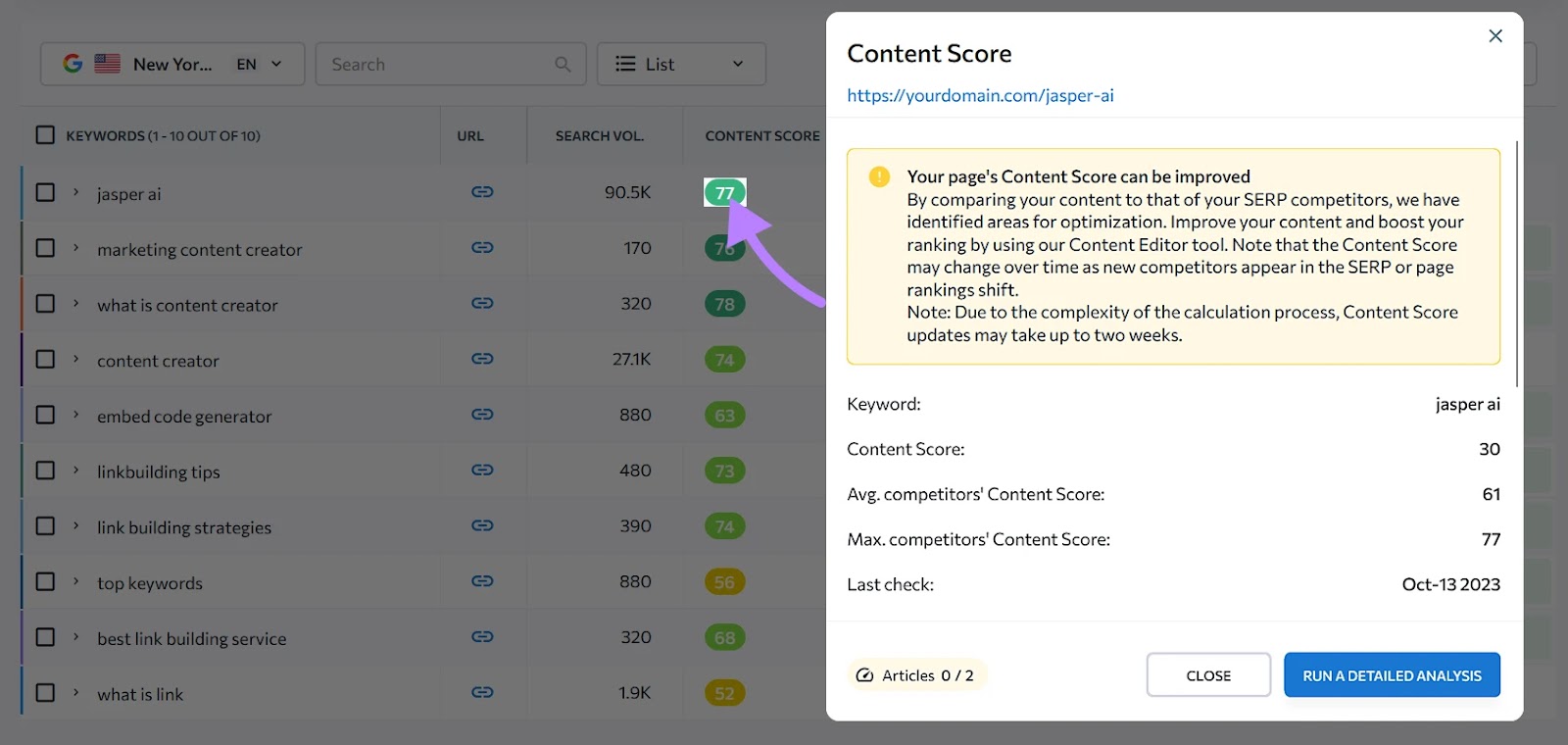Focus the Search input field
The width and height of the screenshot is (1568, 745).
[451, 64]
